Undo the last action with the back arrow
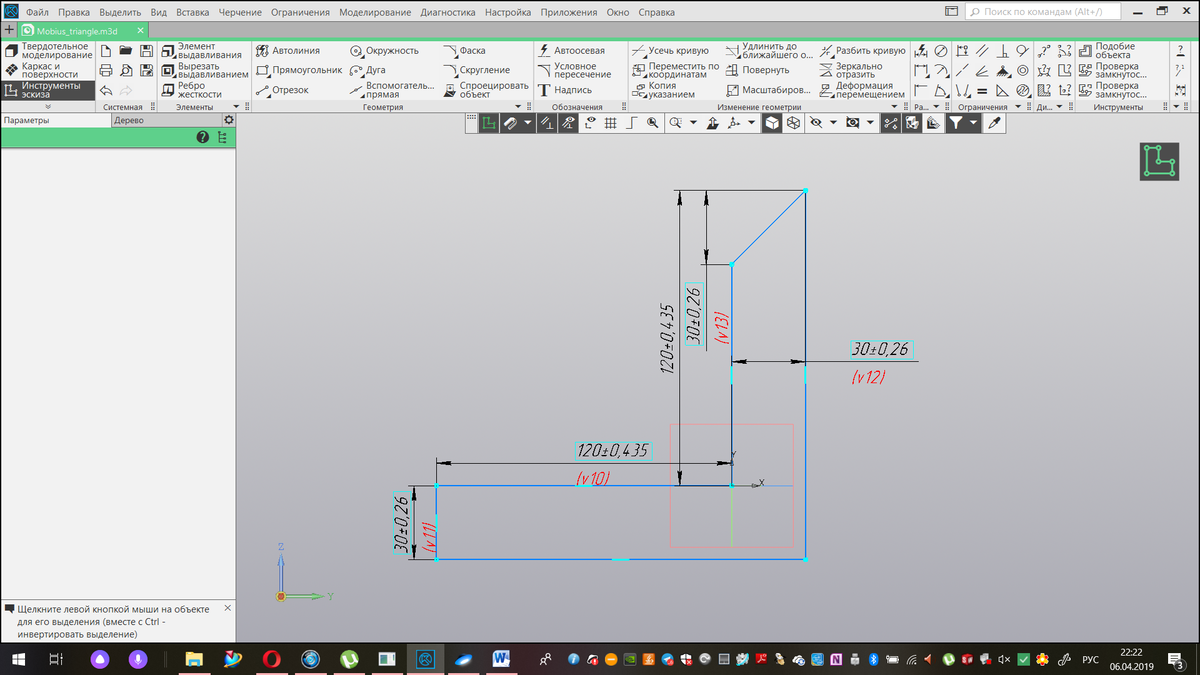This screenshot has width=1200, height=675. pos(105,90)
